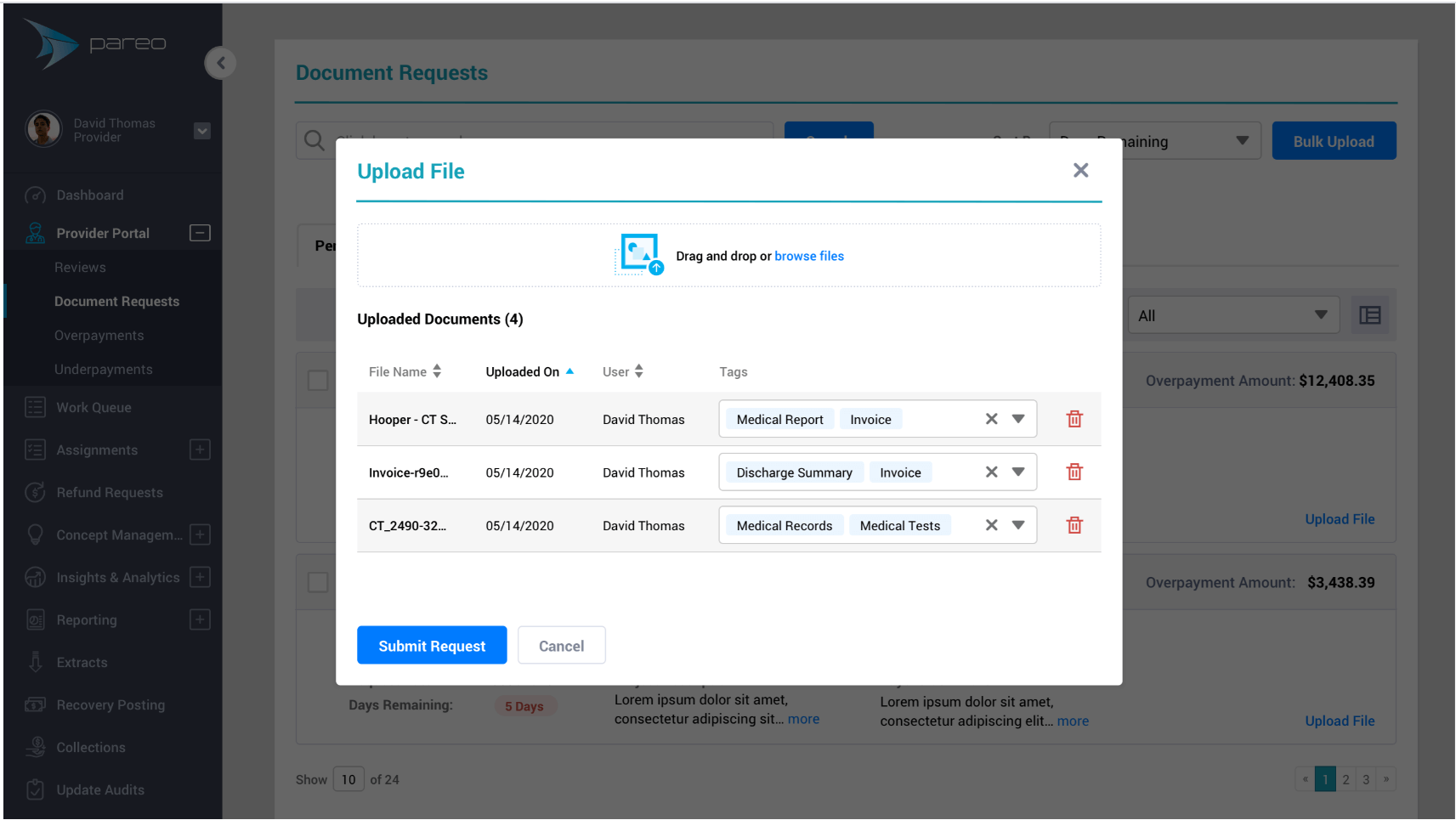This screenshot has width=1456, height=820.
Task: Click the Concept Management lightbulb icon
Action: 35,534
